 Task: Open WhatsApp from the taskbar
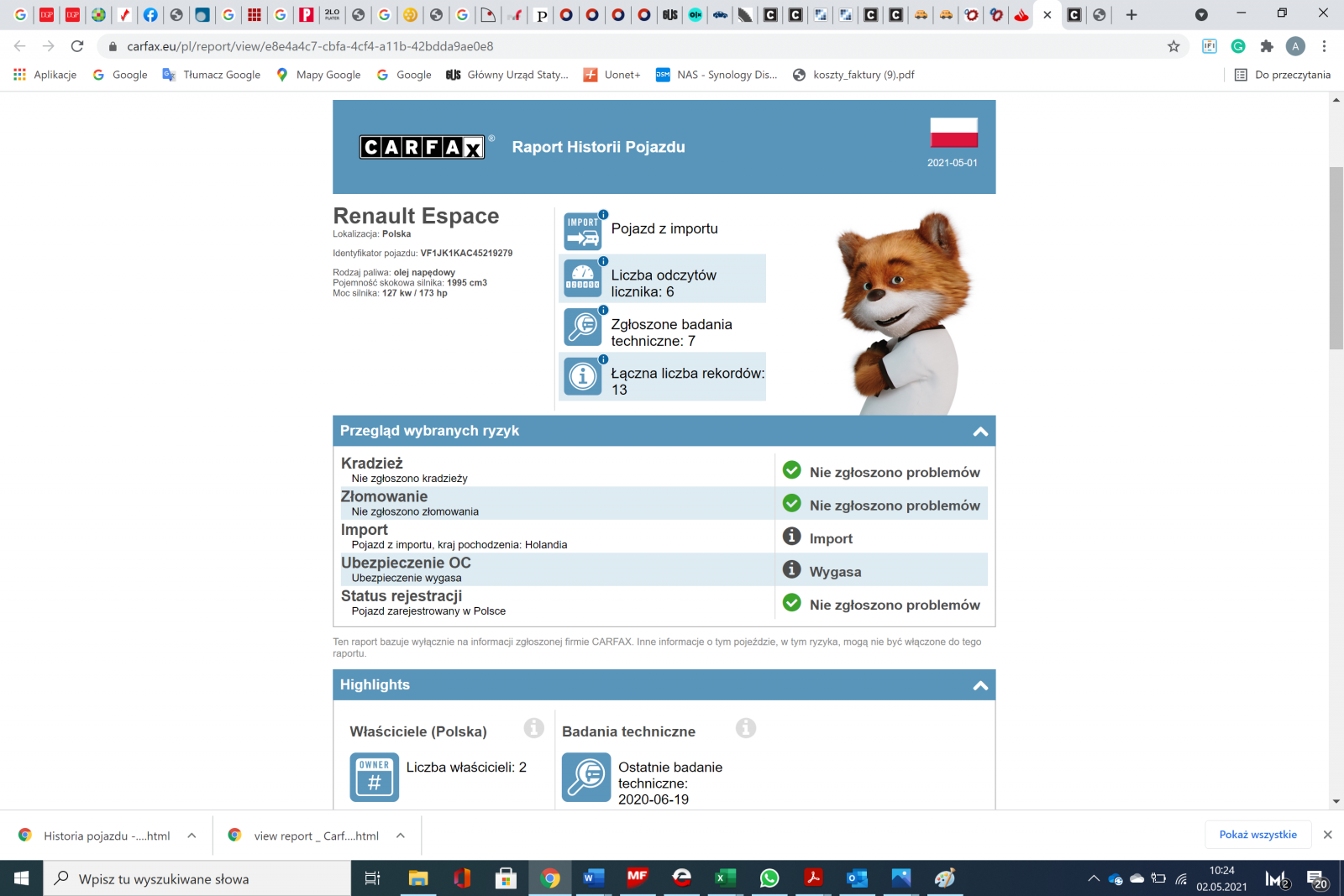(769, 878)
